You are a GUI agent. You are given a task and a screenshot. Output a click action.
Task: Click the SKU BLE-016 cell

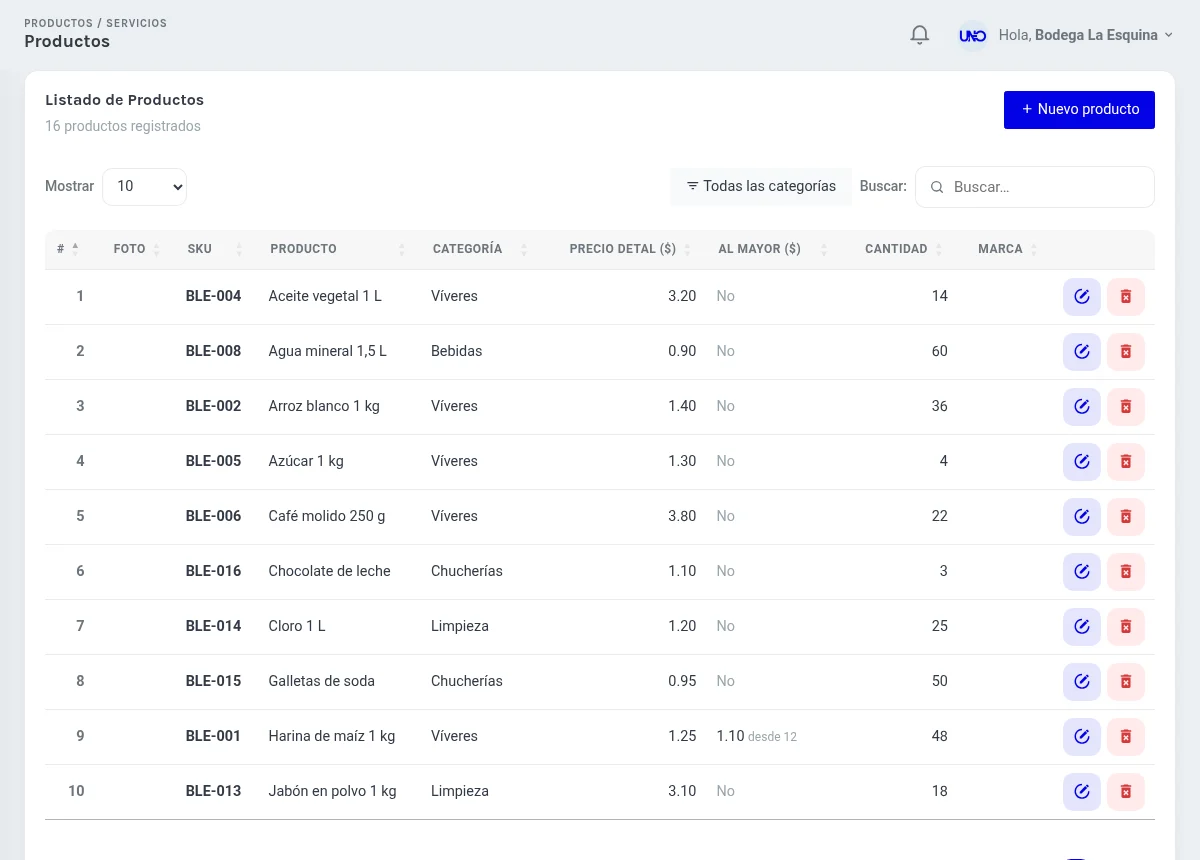pos(213,571)
